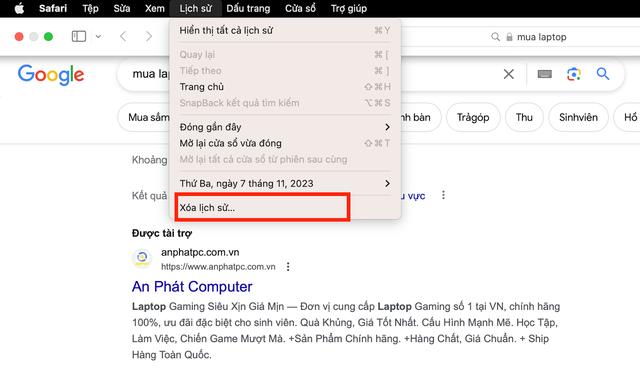Expand Thứ Ba, ngày 7 tháng 11 submenu
Screen dimensions: 640x381
click(285, 183)
